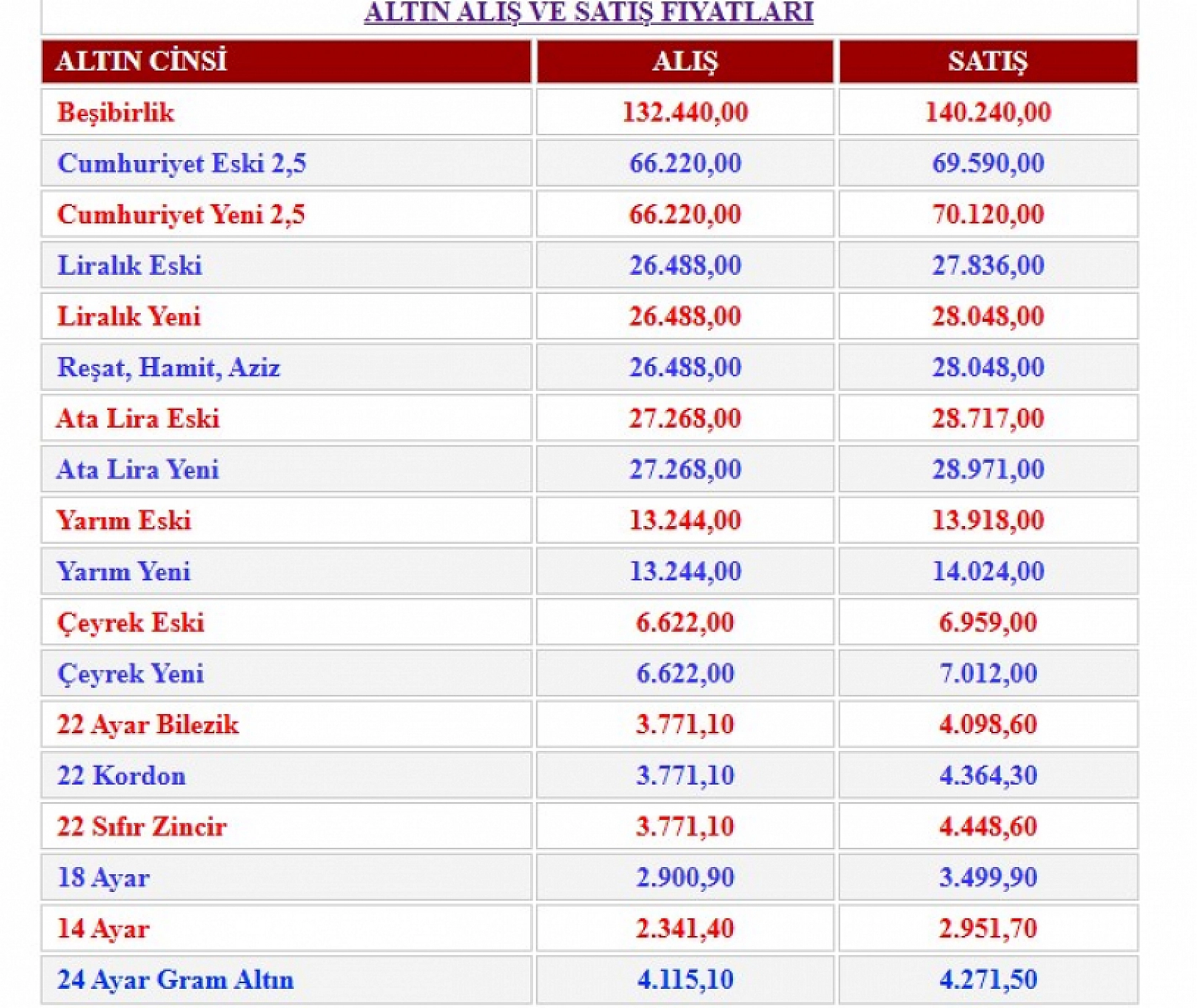Click 18 Ayar buying price 2.900,90
This screenshot has height=1008, width=1197.
point(685,878)
